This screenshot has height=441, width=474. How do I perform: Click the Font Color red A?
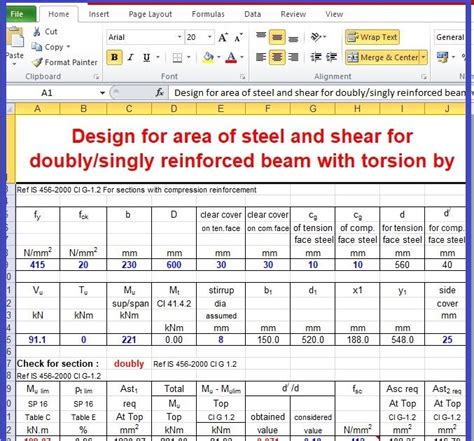231,58
